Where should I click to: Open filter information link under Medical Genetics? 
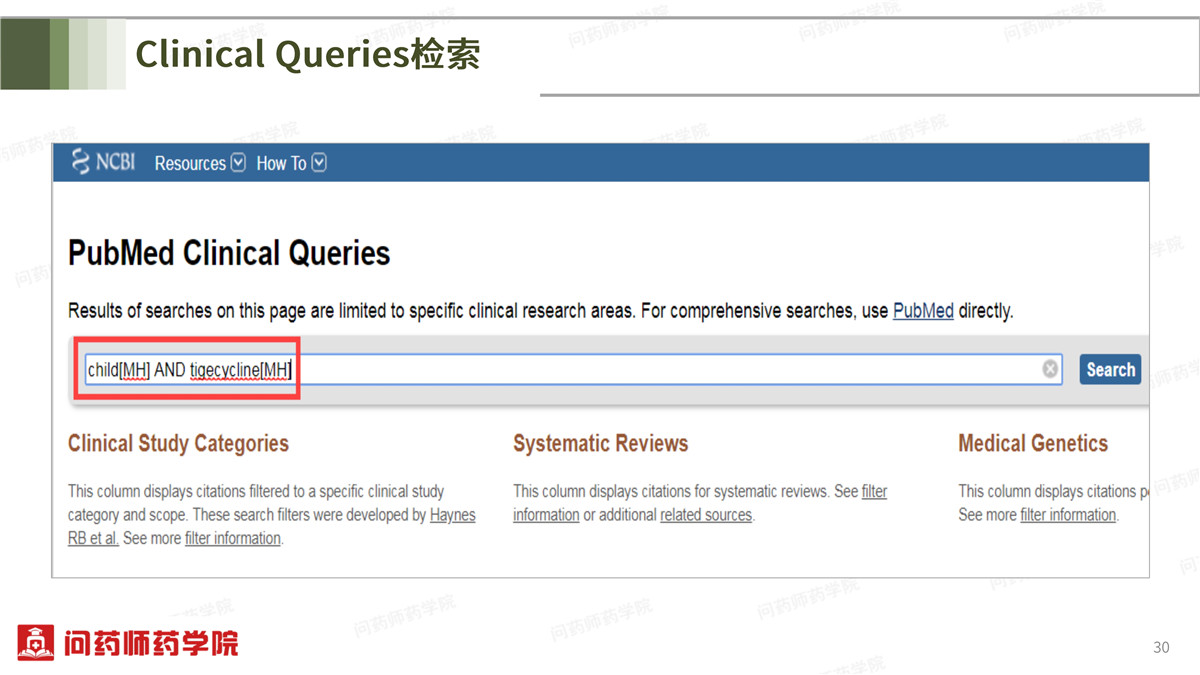[1068, 515]
